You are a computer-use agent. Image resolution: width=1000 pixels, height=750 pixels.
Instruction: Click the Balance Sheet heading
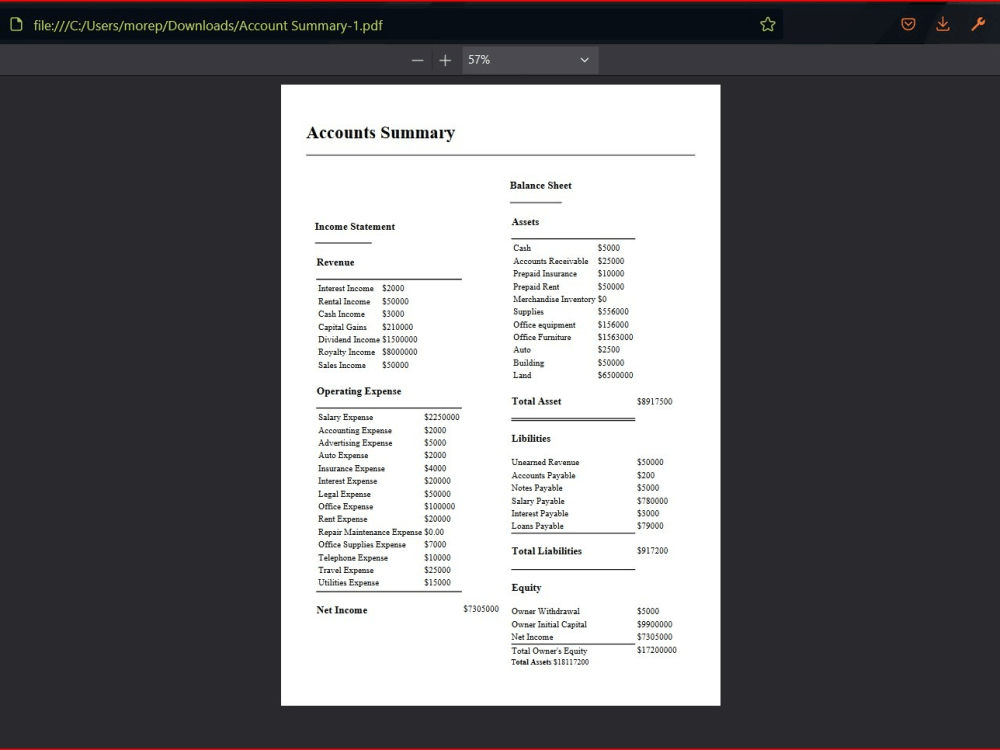pyautogui.click(x=541, y=186)
